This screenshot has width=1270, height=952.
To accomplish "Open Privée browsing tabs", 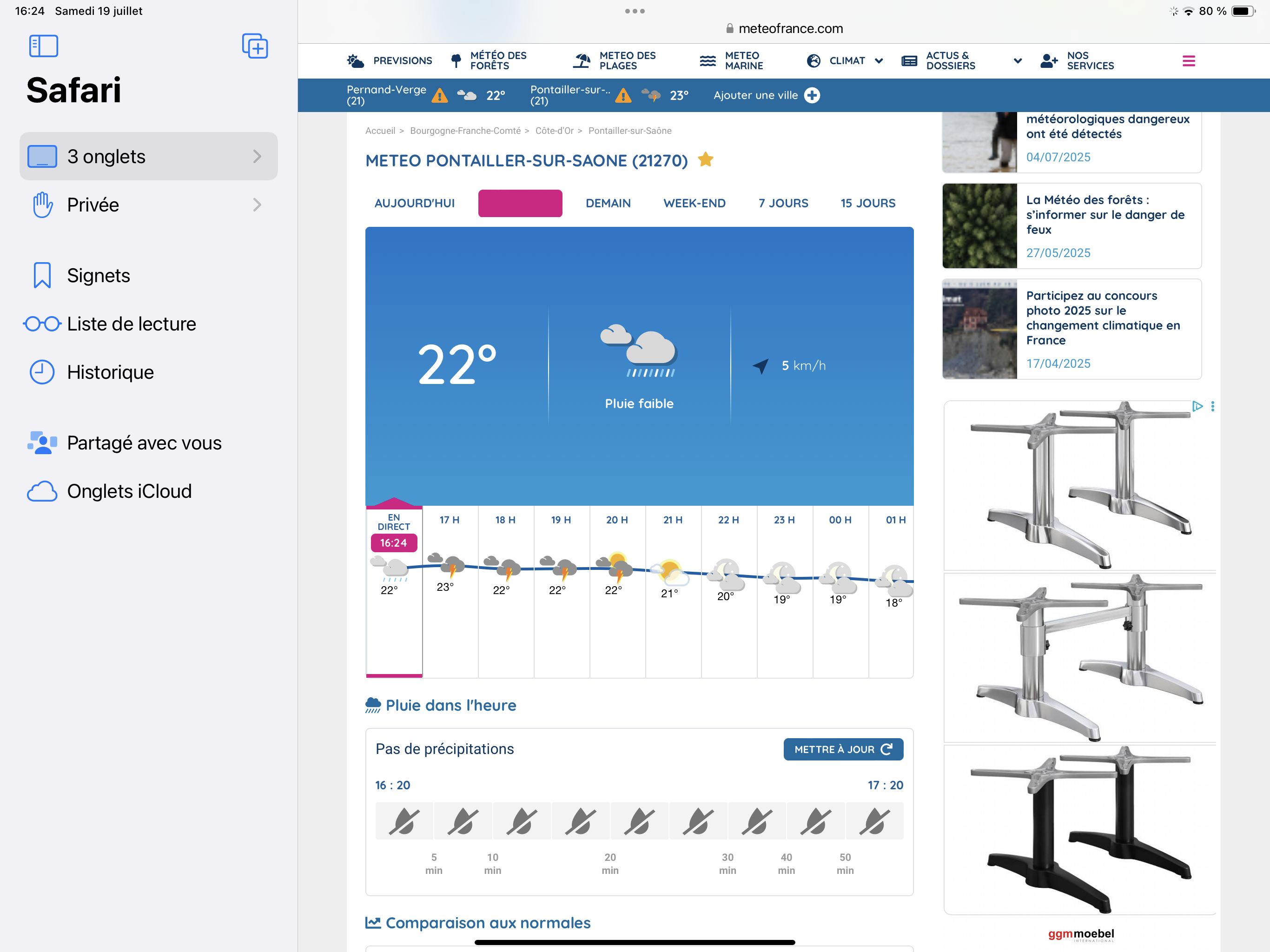I will (149, 205).
